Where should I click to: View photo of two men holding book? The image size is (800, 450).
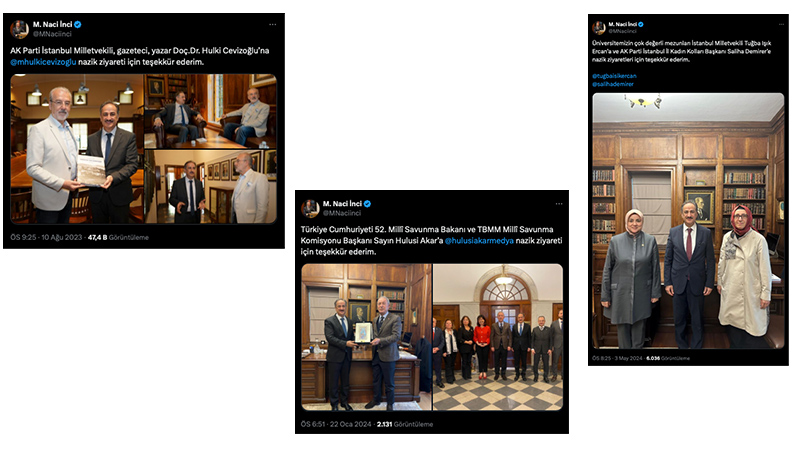pos(77,149)
